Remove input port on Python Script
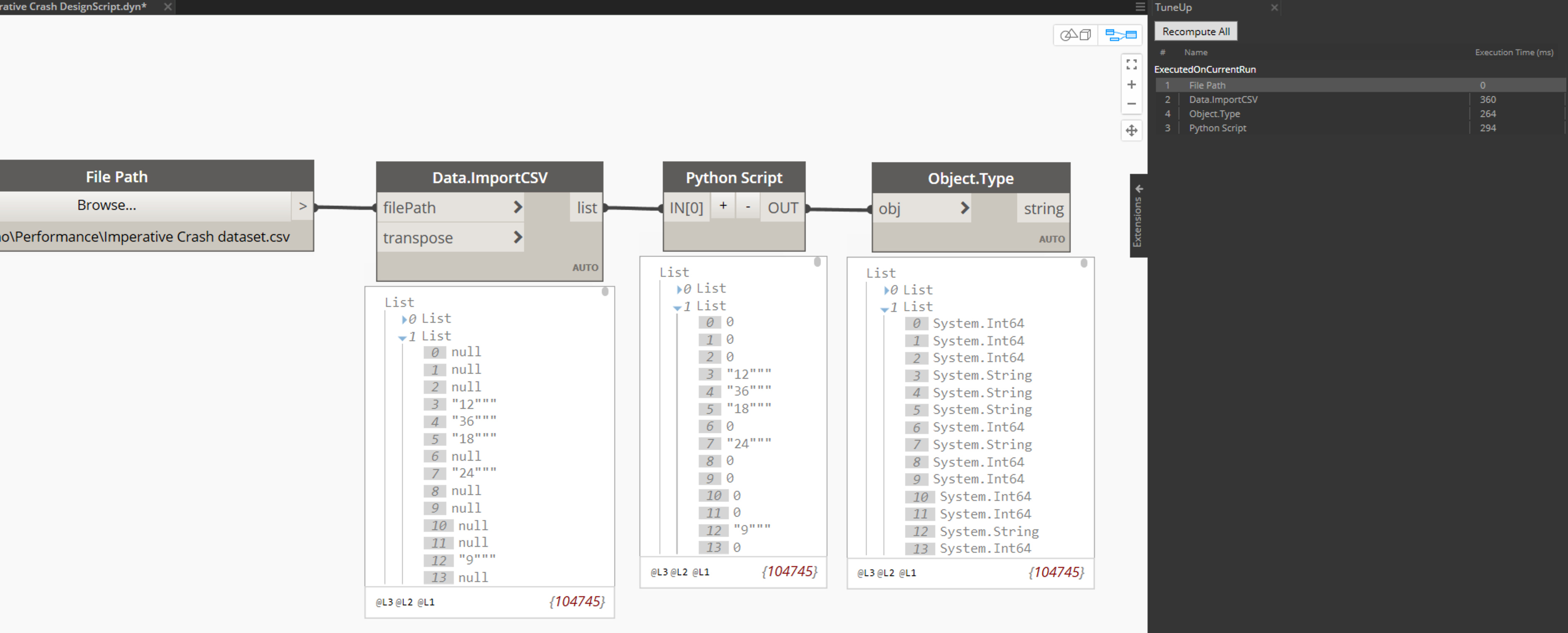This screenshot has width=1568, height=633. coord(748,207)
